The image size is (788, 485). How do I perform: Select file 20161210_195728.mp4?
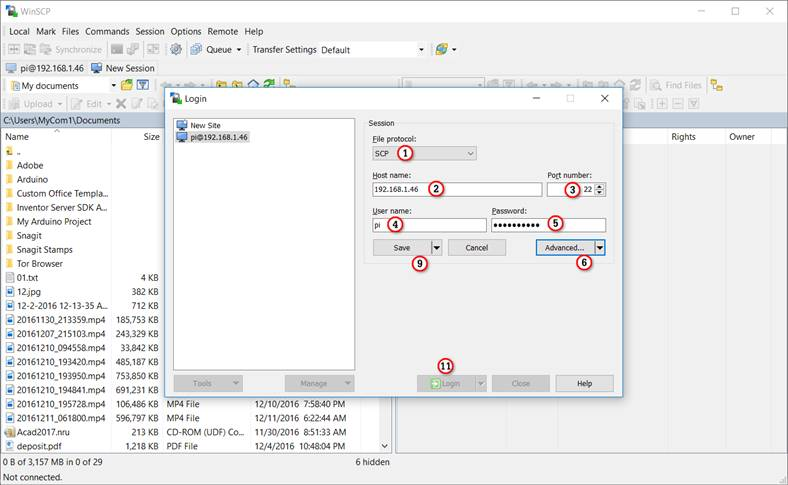pos(61,404)
